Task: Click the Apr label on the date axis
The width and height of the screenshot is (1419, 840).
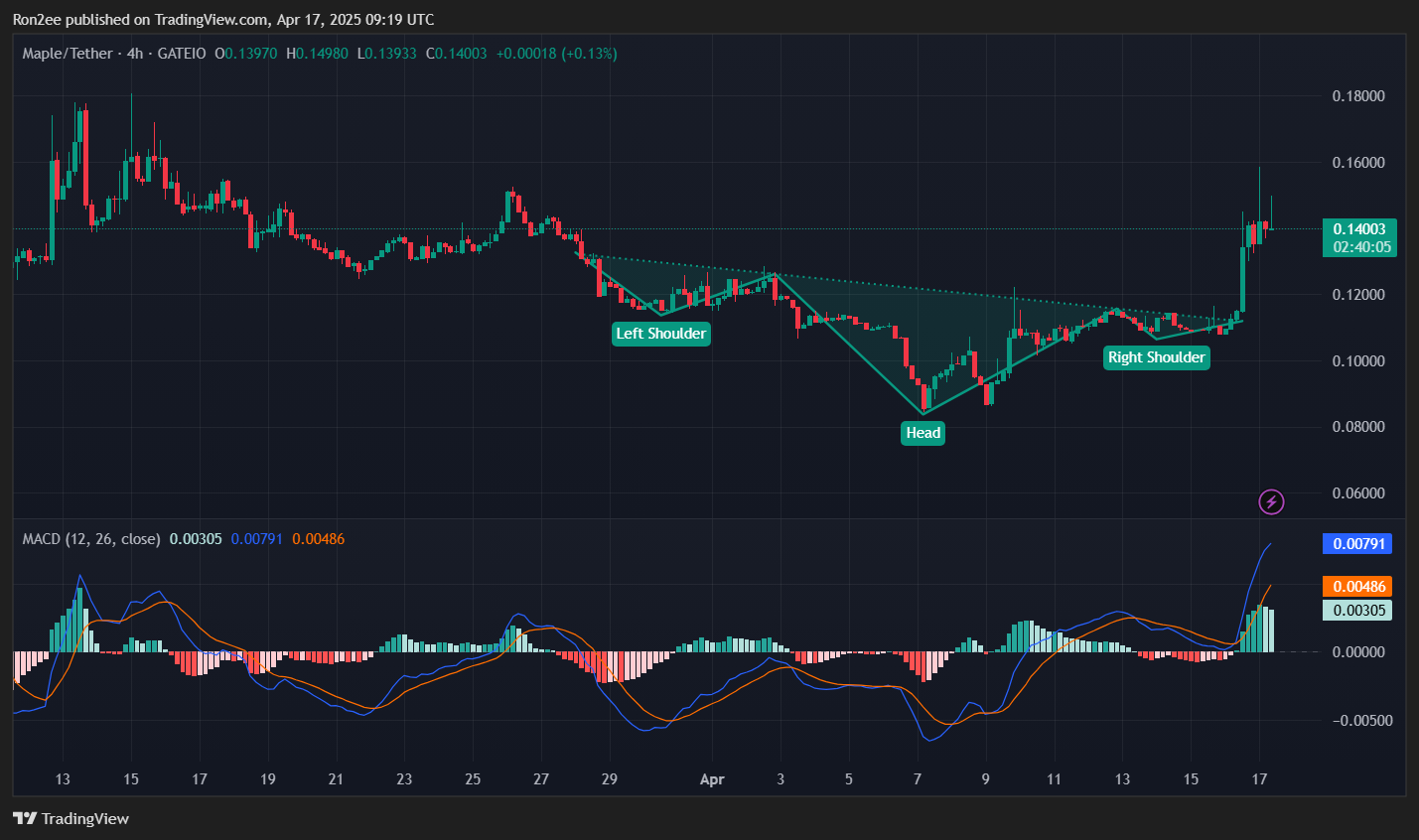Action: coord(712,780)
